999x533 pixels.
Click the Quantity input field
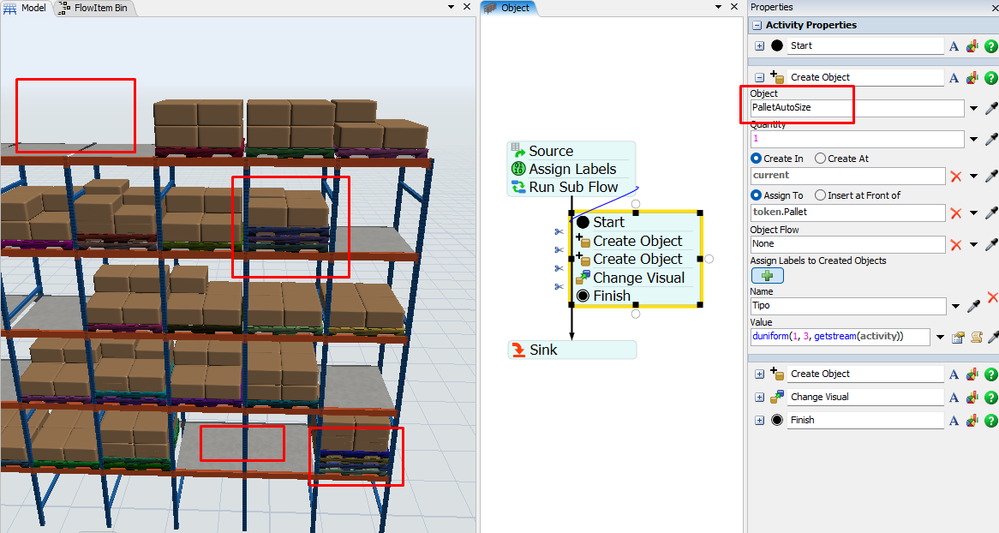(857, 139)
